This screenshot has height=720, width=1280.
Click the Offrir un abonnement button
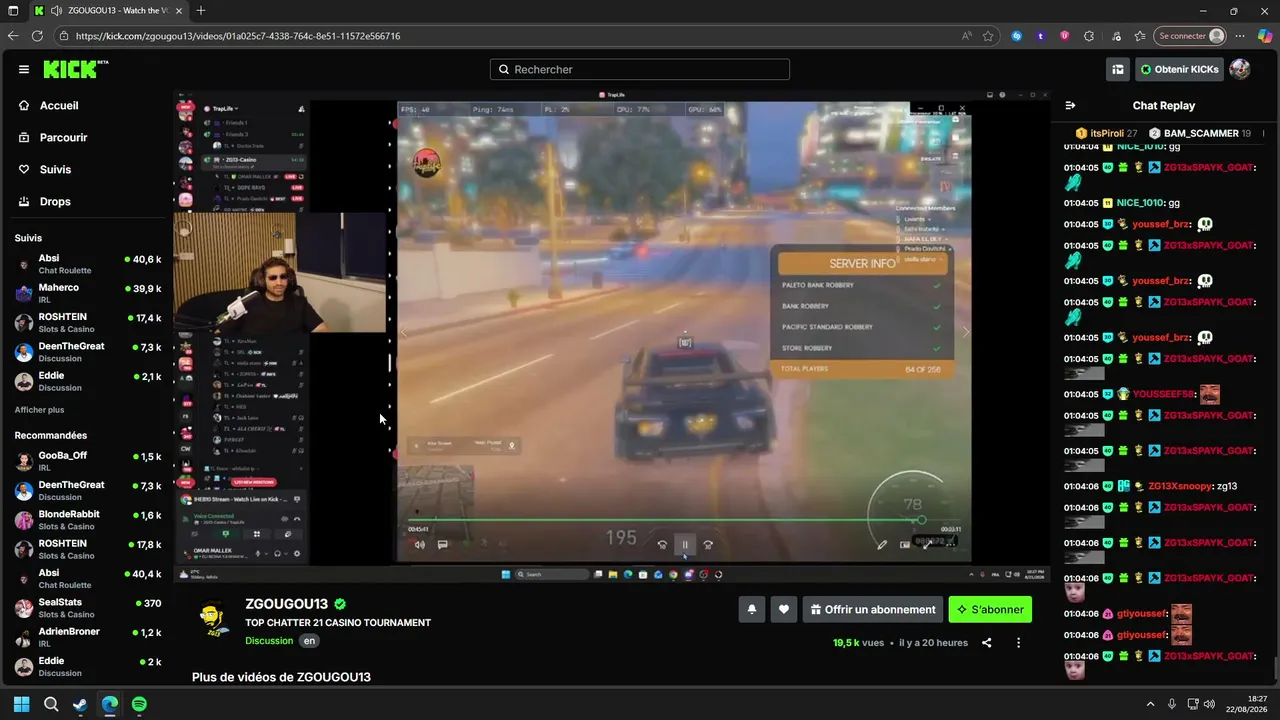[x=873, y=609]
